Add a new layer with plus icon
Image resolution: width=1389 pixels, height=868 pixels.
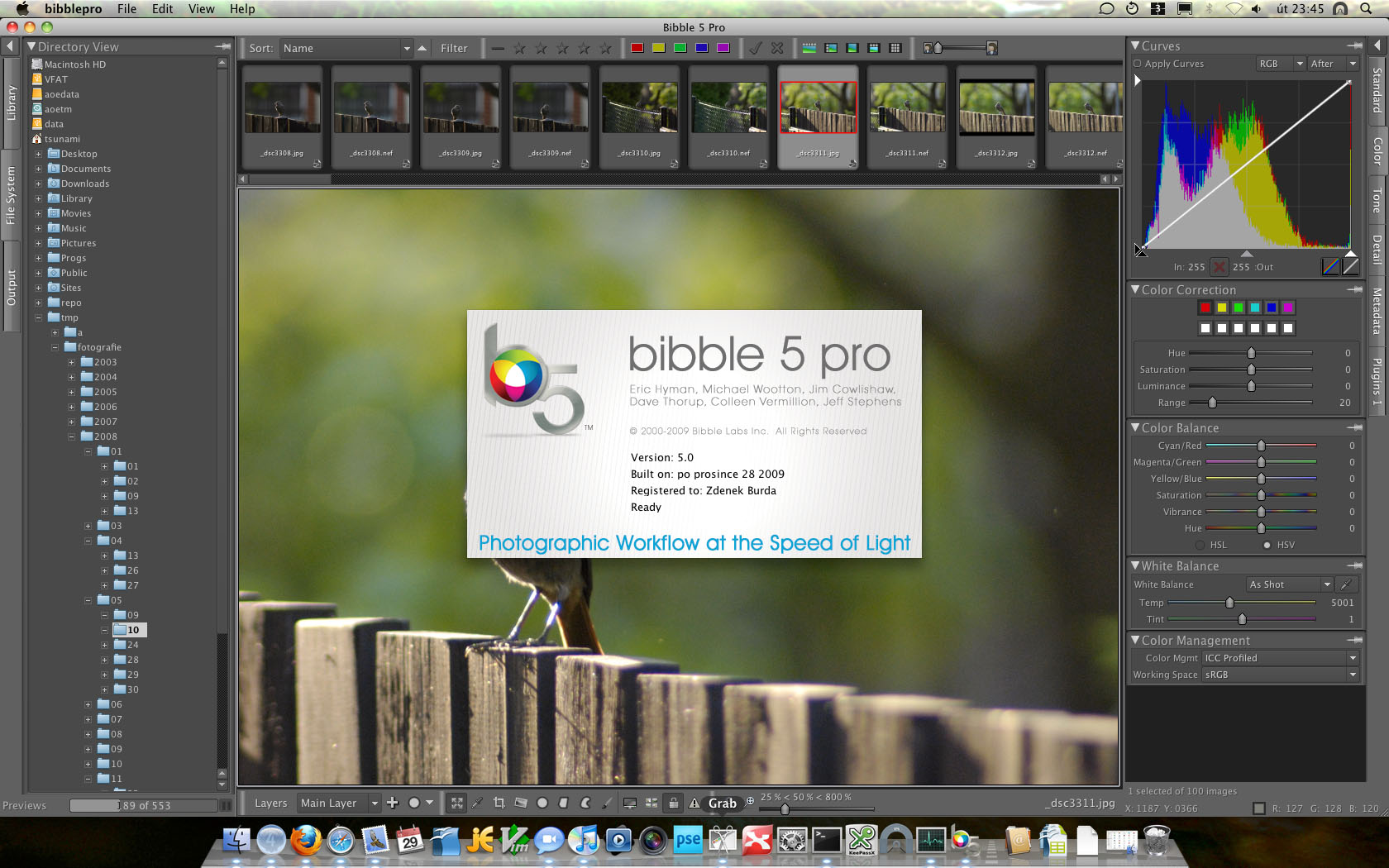pyautogui.click(x=392, y=803)
